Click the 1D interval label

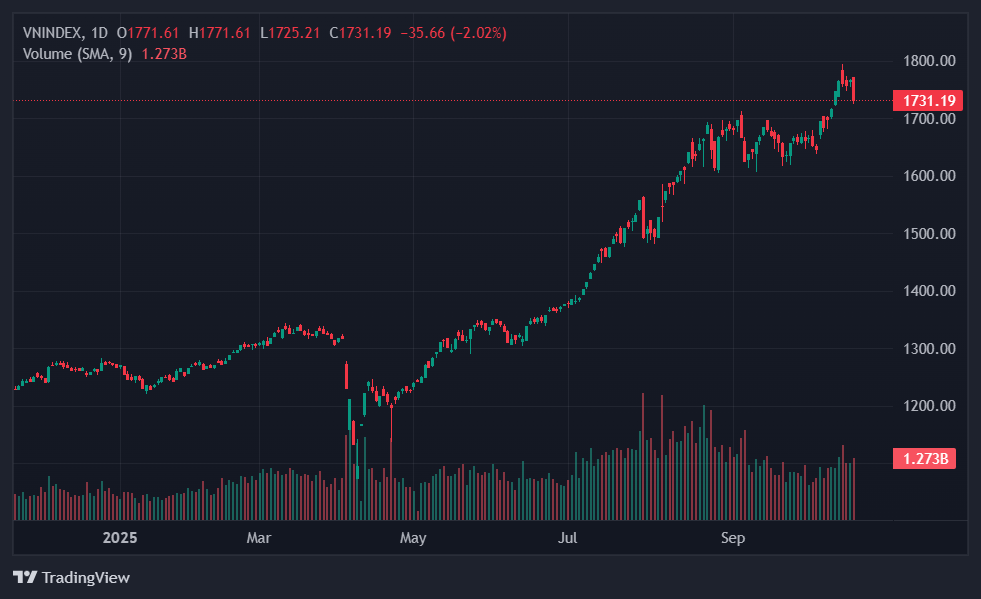[99, 33]
